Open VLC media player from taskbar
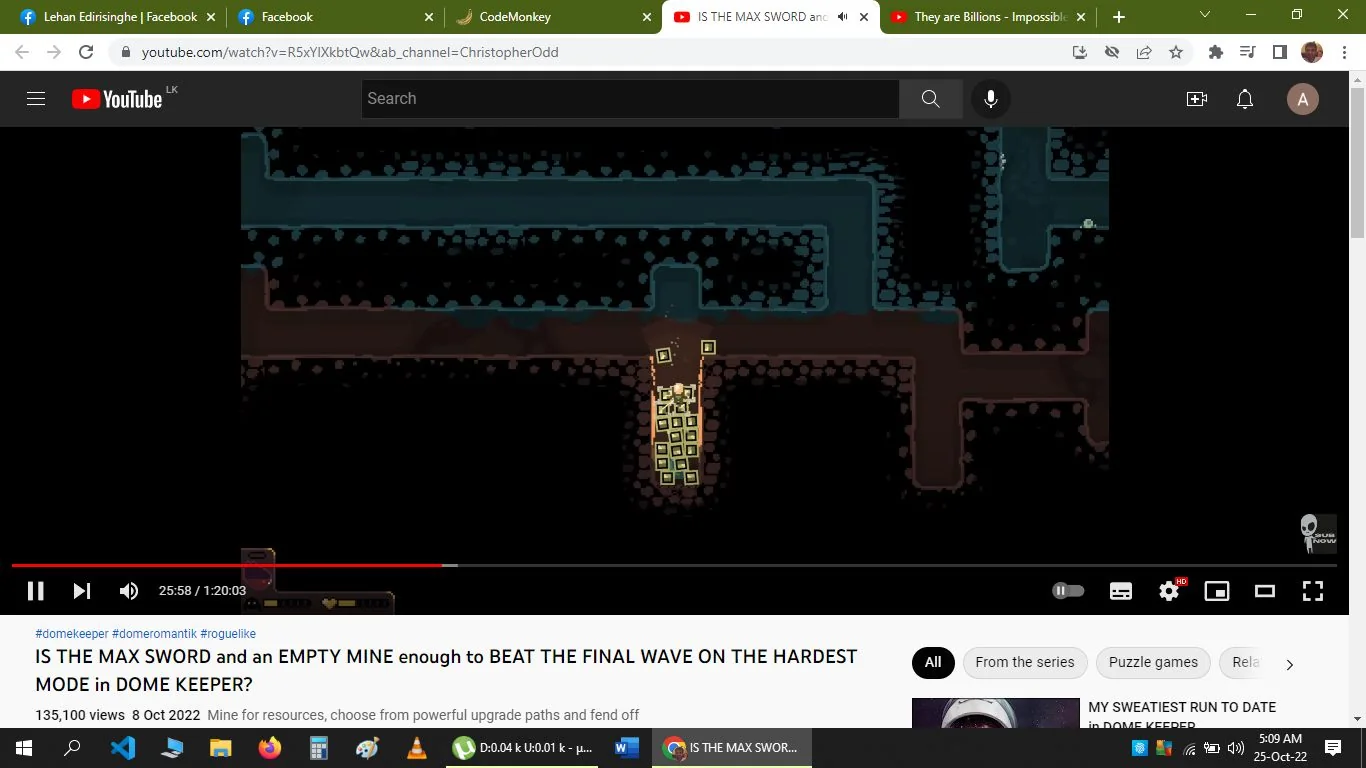 pos(417,748)
